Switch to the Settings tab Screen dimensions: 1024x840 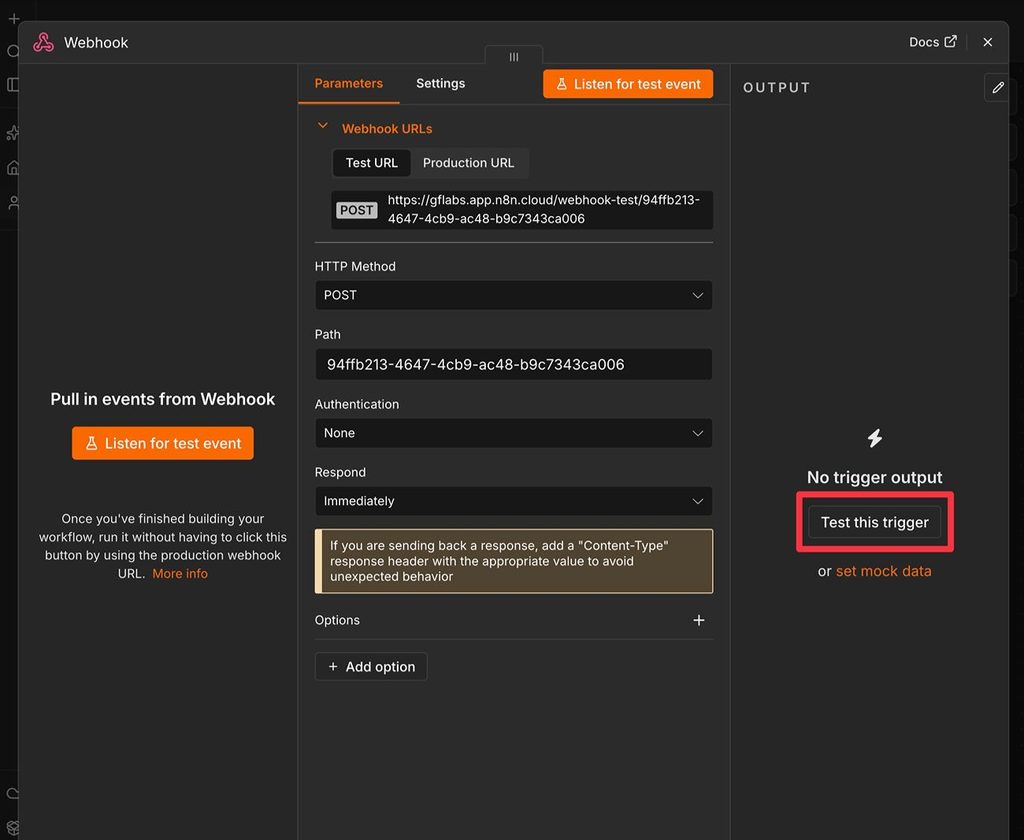[441, 84]
